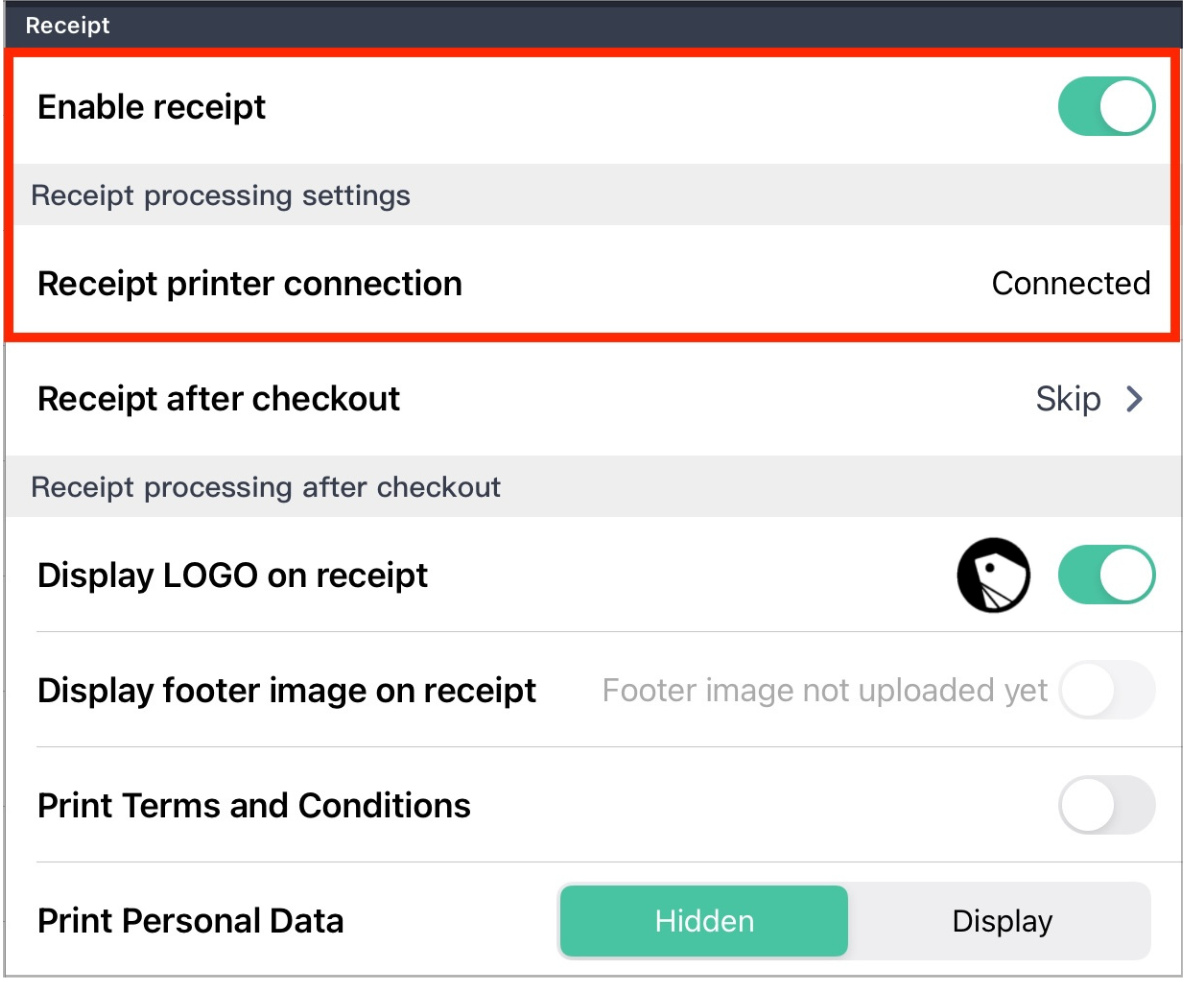
Task: Click the Receipt header title
Action: pyautogui.click(x=67, y=25)
